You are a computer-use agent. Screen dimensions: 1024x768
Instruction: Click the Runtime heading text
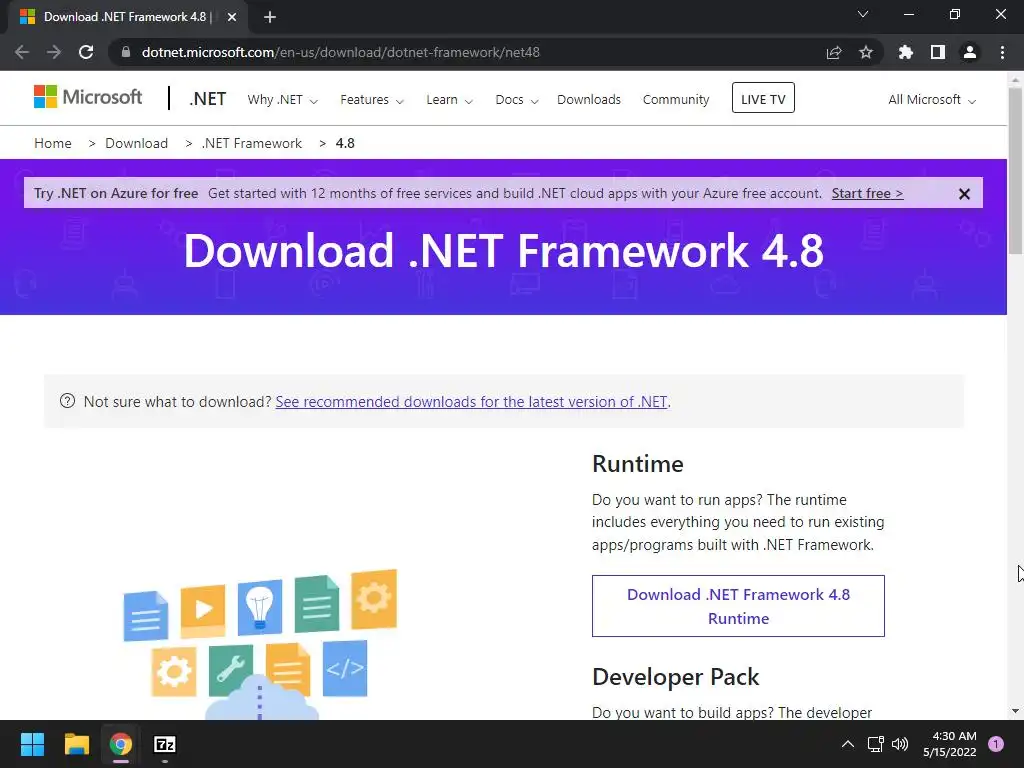click(x=637, y=464)
